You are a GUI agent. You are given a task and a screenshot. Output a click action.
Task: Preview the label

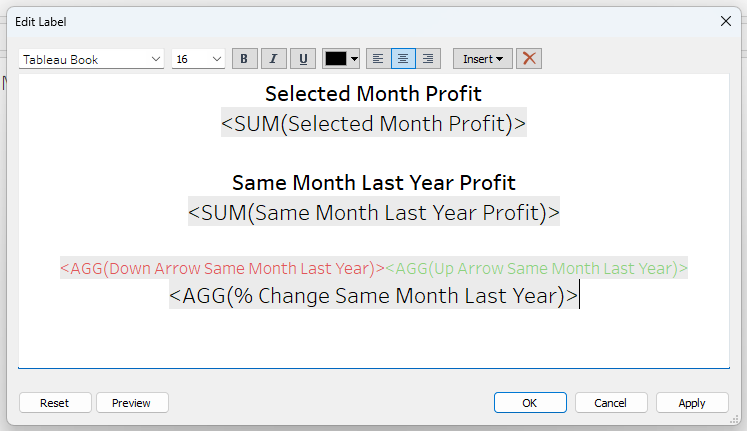click(132, 403)
